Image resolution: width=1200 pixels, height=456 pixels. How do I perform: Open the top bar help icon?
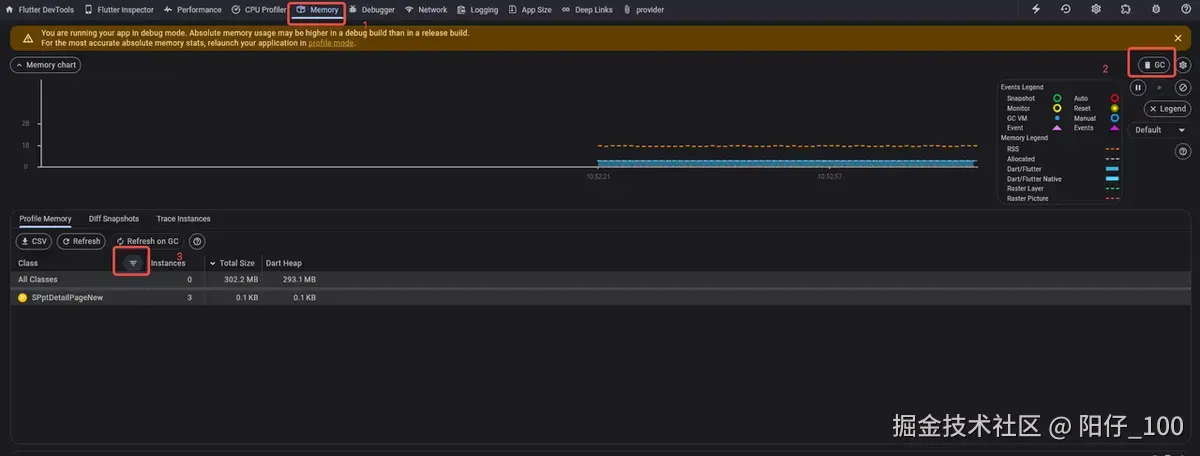[1185, 9]
